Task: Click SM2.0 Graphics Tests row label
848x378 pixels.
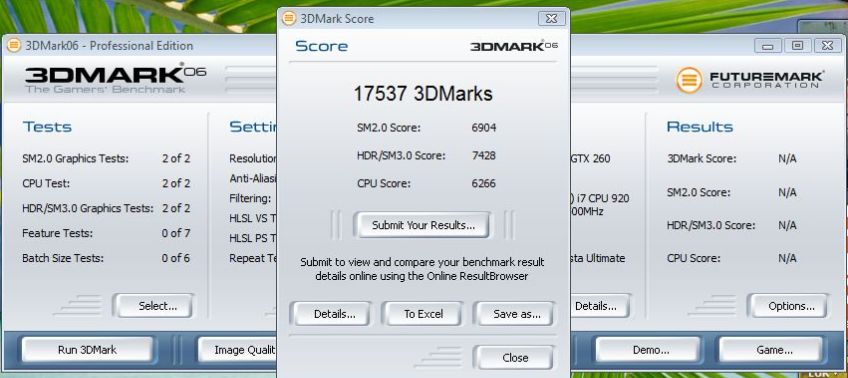Action: pos(75,159)
